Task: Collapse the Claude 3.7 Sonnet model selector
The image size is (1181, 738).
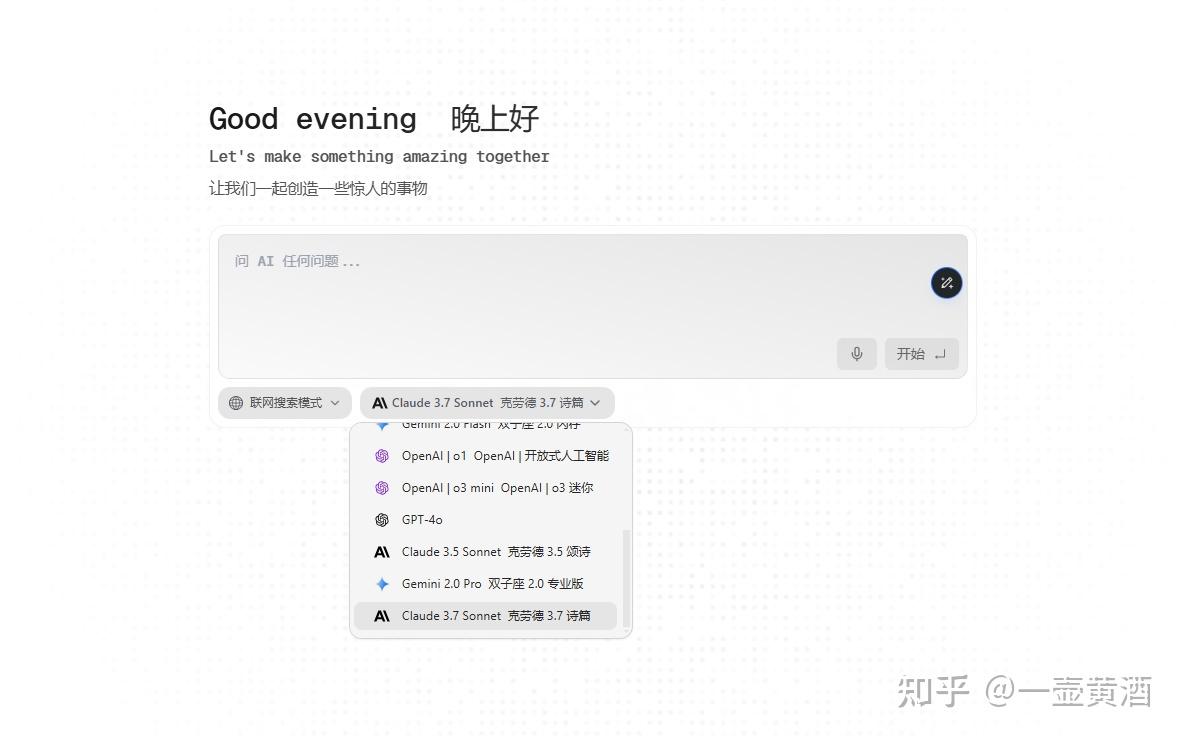Action: pyautogui.click(x=487, y=403)
